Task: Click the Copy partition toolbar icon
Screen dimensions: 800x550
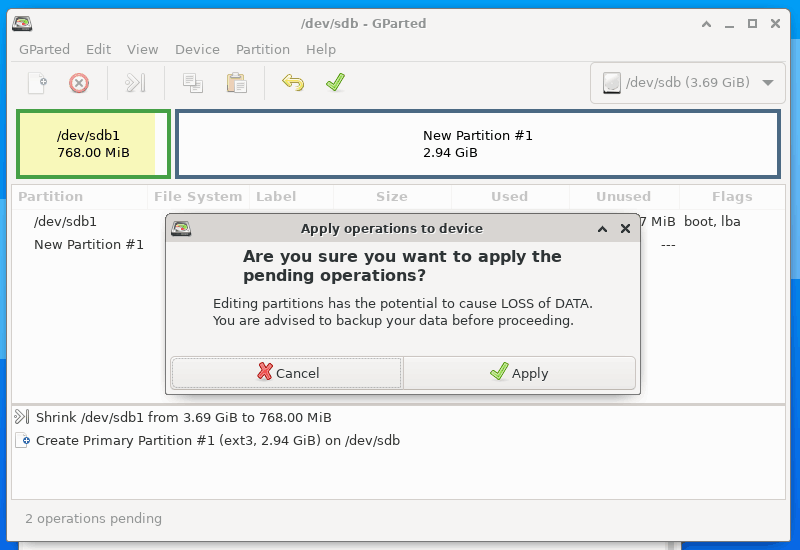Action: [x=193, y=83]
